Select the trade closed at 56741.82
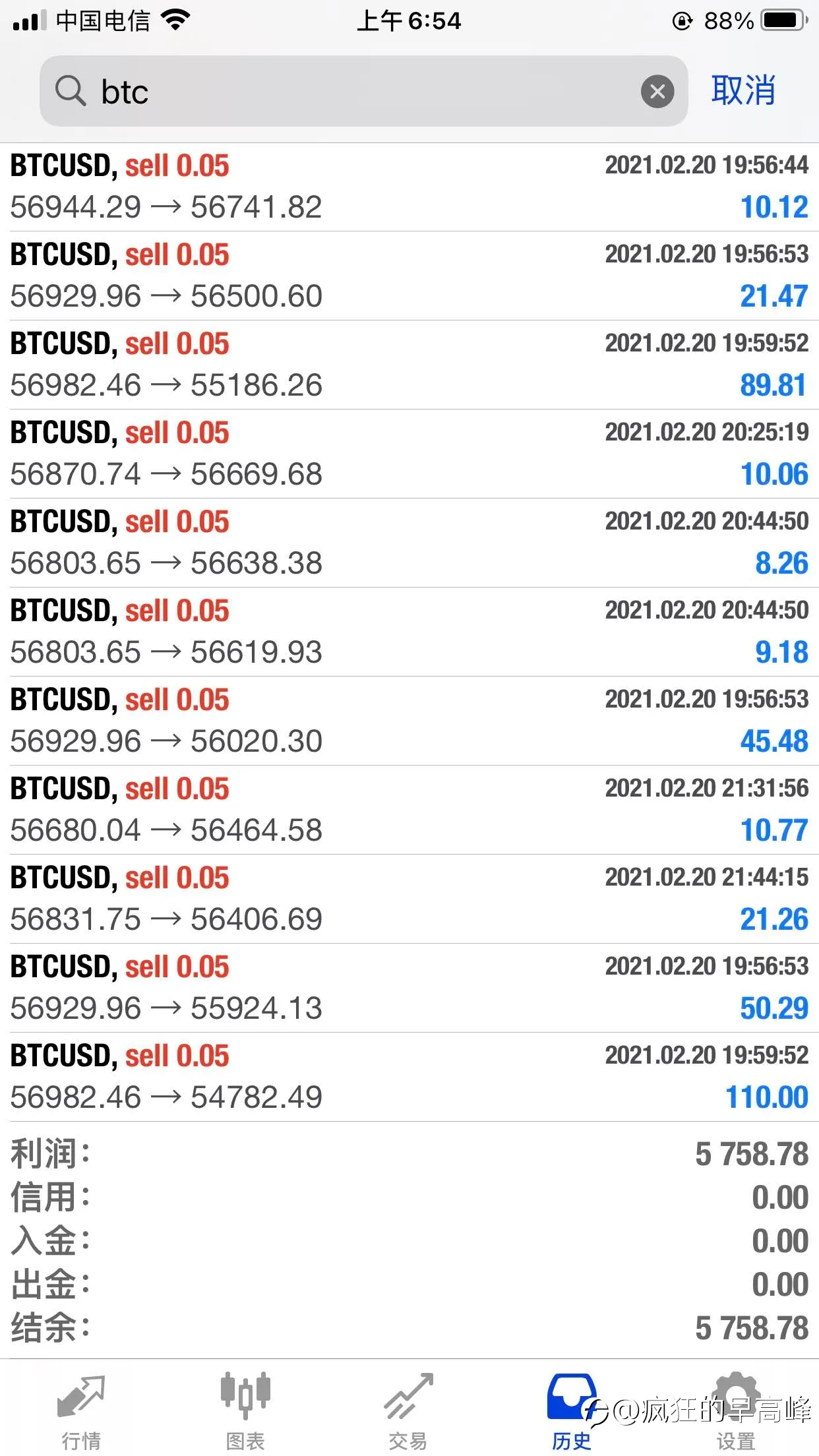Viewport: 819px width, 1456px height. tap(409, 187)
